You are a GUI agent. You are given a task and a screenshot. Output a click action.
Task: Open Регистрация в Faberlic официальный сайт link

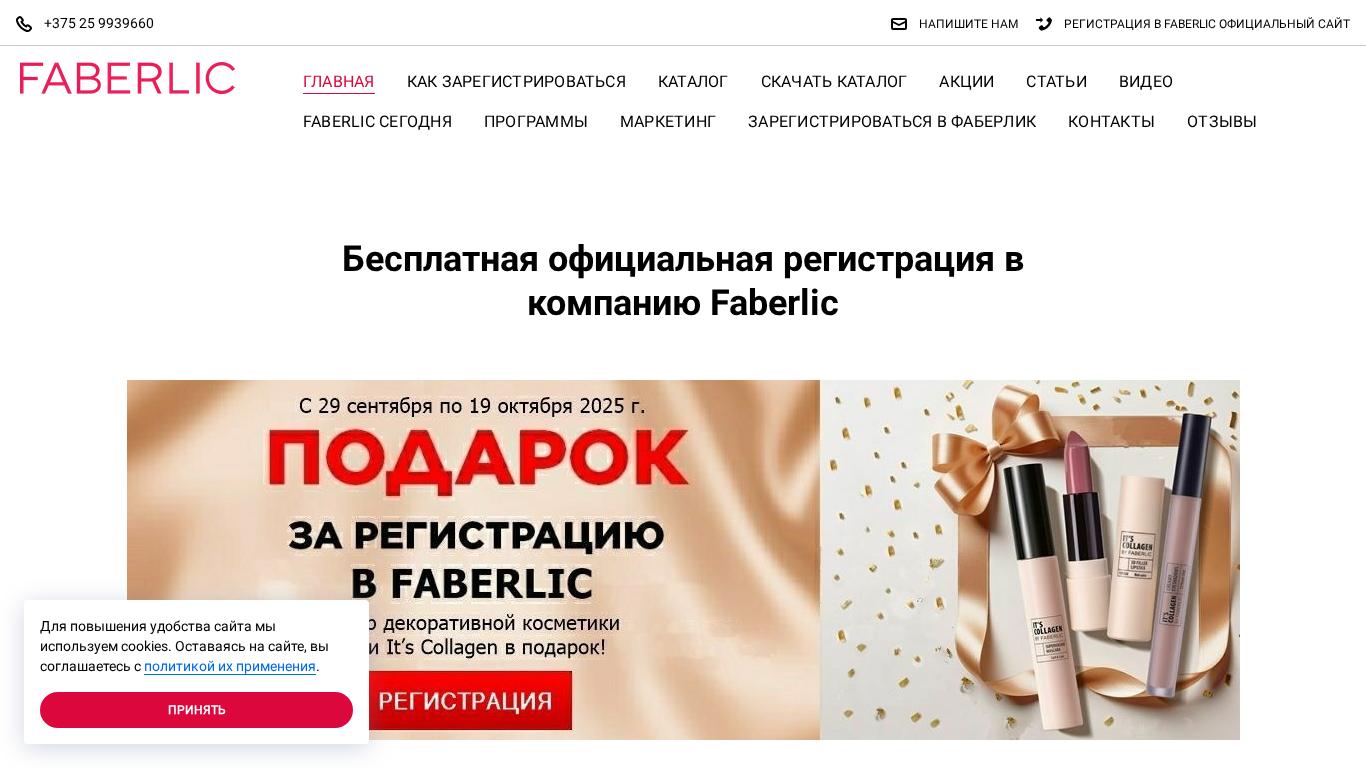tap(1207, 24)
